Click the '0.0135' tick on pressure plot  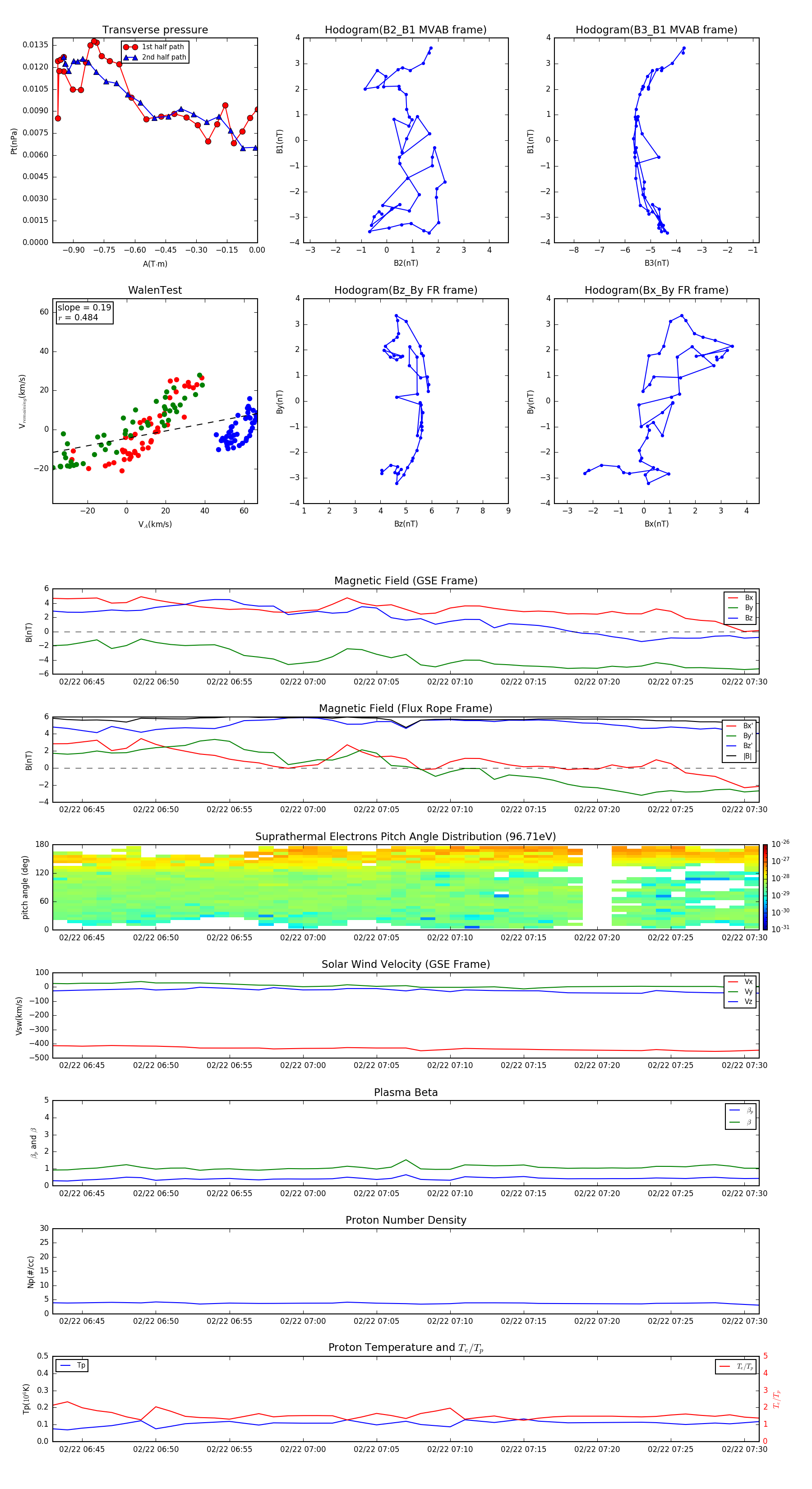coord(35,45)
